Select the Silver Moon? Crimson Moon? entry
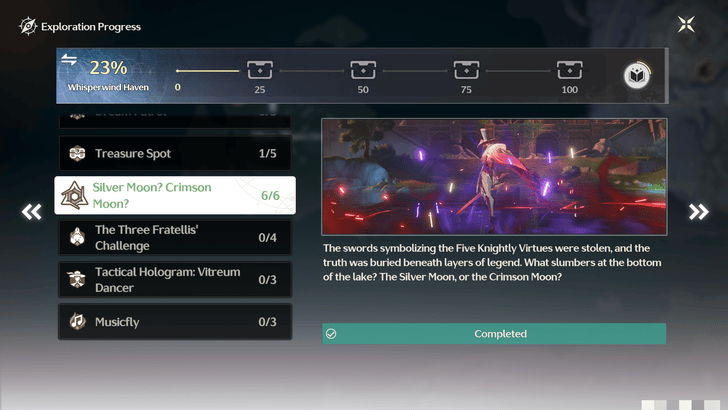 175,195
